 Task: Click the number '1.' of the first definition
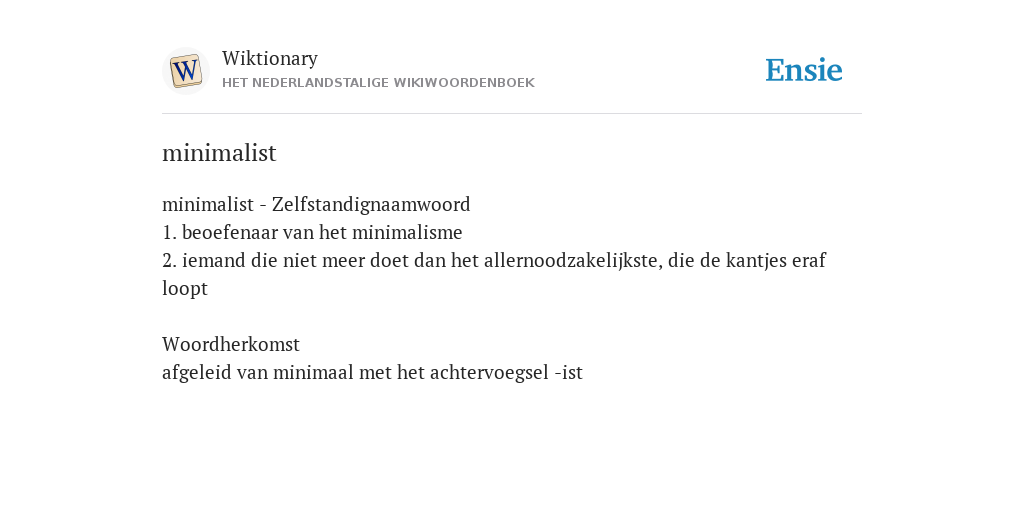coord(169,232)
